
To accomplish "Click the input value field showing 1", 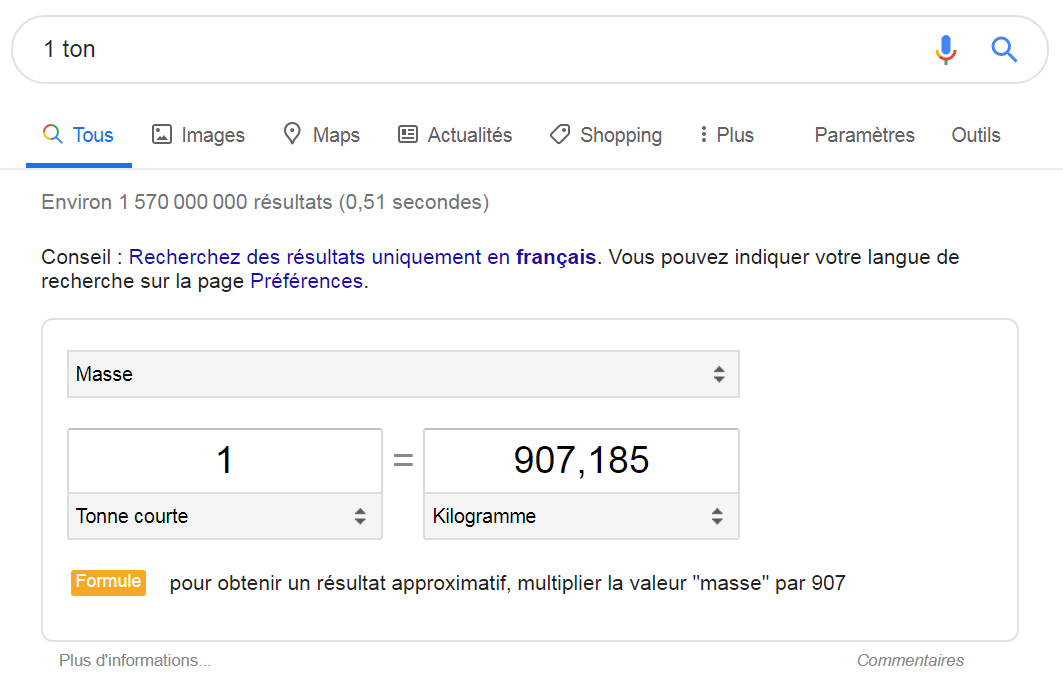I will coord(225,460).
